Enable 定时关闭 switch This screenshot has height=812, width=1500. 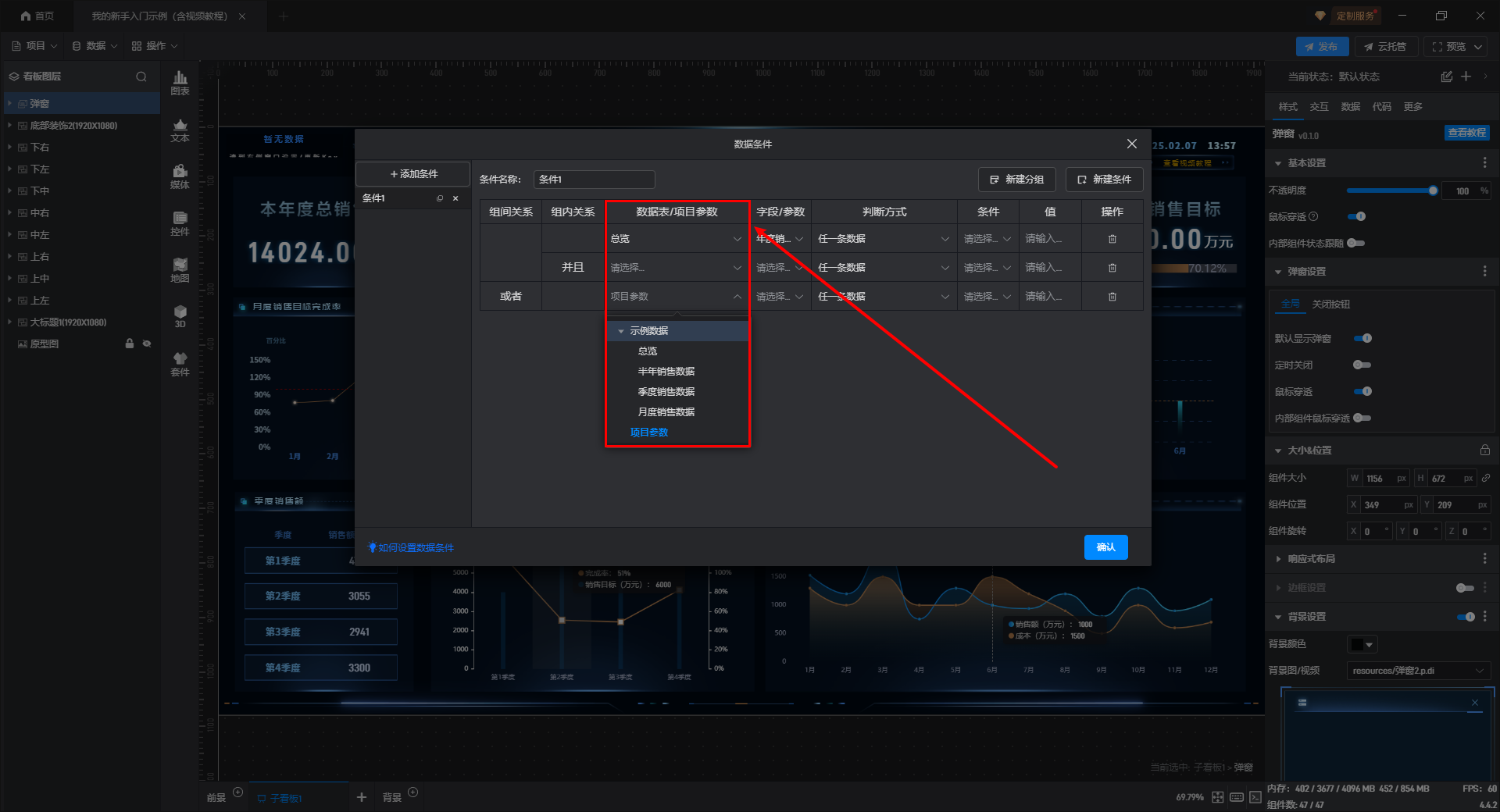pyautogui.click(x=1362, y=365)
